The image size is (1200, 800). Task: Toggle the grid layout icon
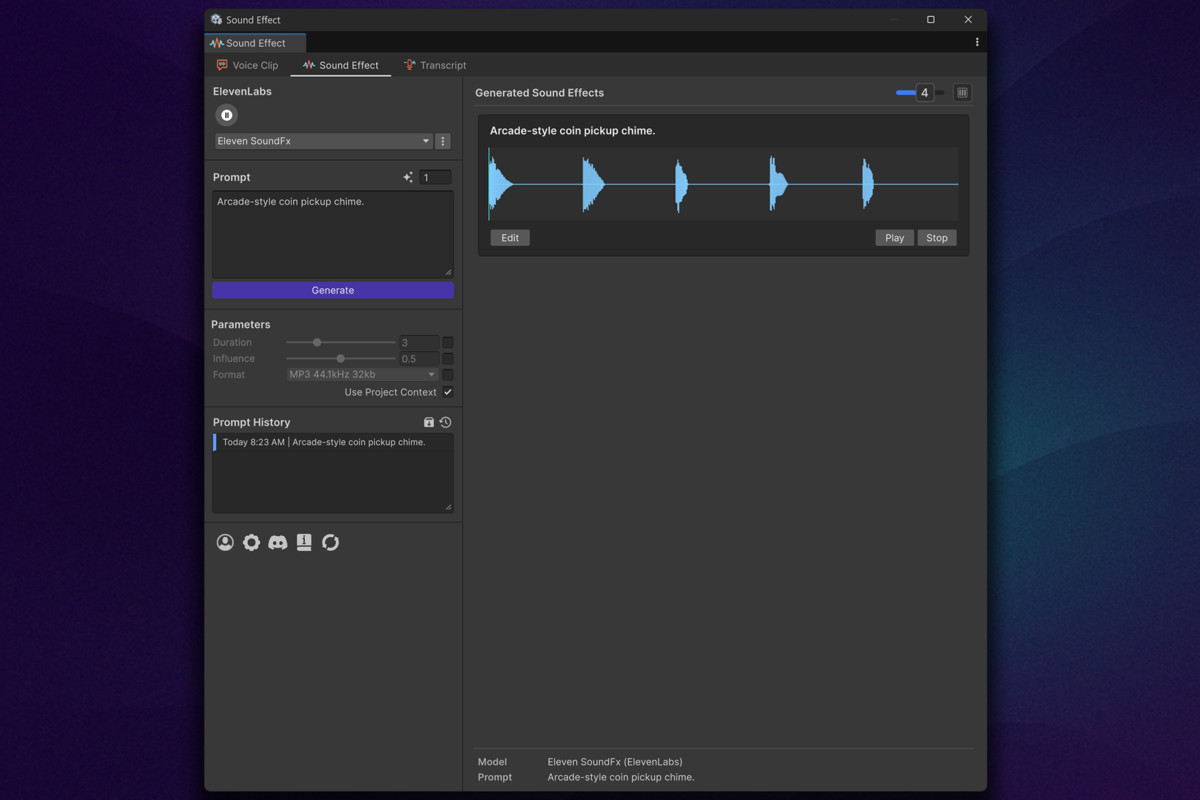pos(962,93)
